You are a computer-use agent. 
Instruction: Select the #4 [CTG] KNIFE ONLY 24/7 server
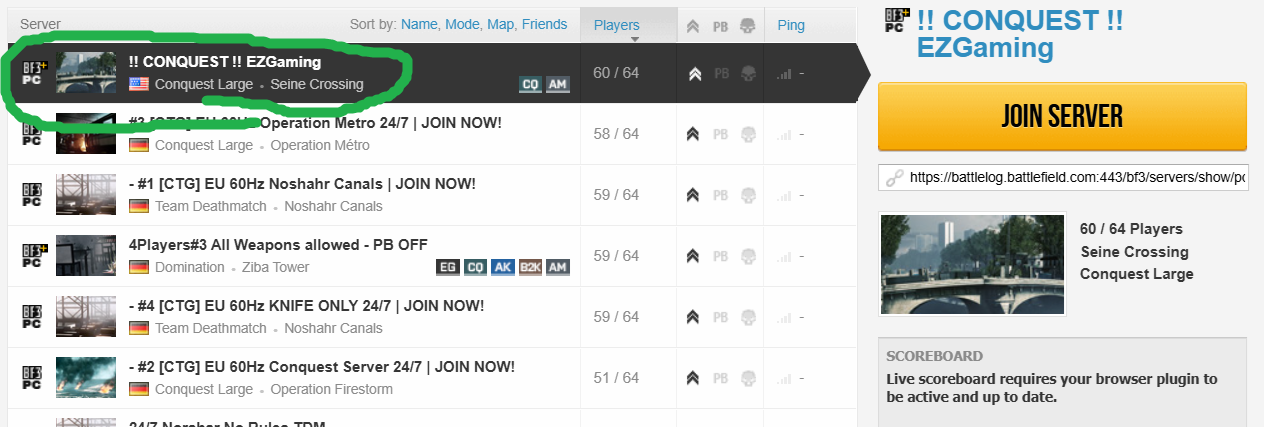click(x=431, y=317)
